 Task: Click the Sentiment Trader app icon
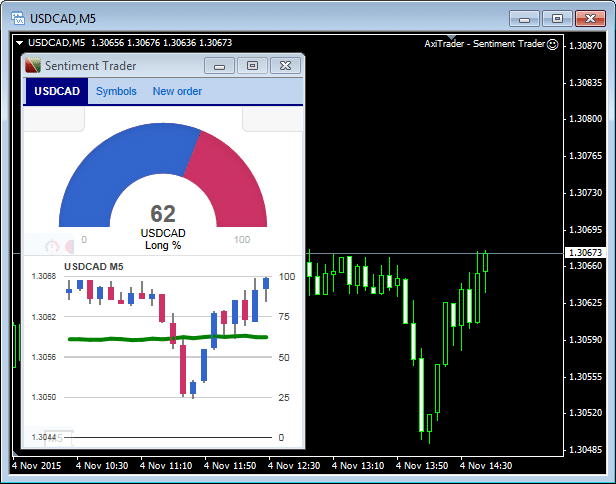(x=33, y=65)
